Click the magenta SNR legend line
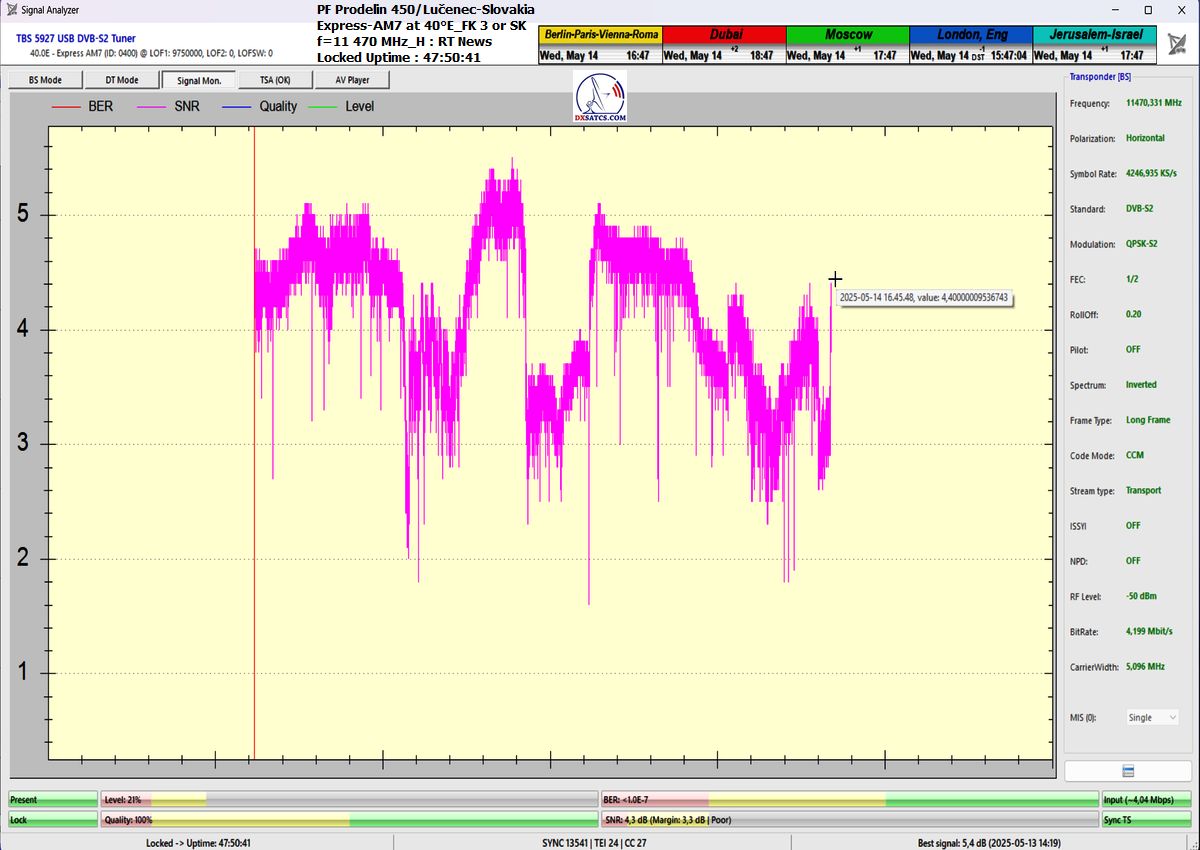 (x=152, y=106)
